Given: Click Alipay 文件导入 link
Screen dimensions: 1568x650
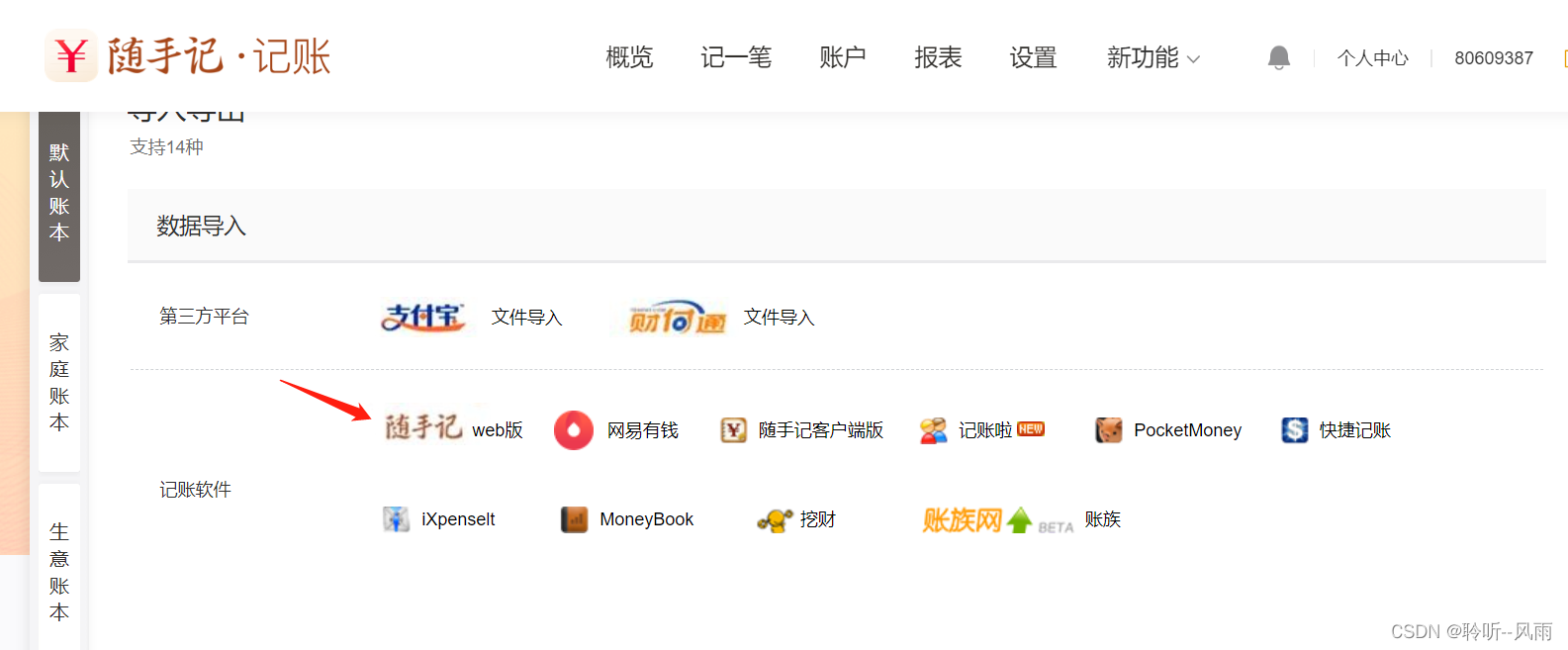Looking at the screenshot, I should [526, 318].
